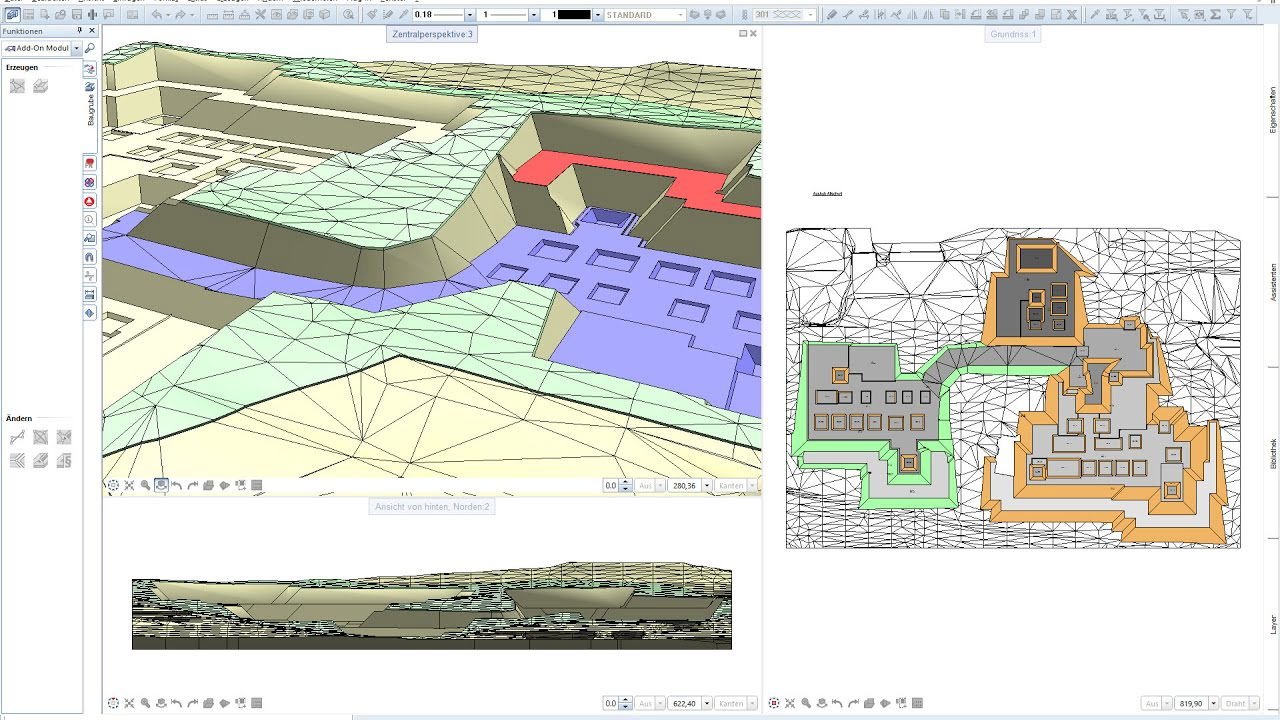Open the Add-On Modul dropdown
The width and height of the screenshot is (1280, 720).
click(78, 48)
